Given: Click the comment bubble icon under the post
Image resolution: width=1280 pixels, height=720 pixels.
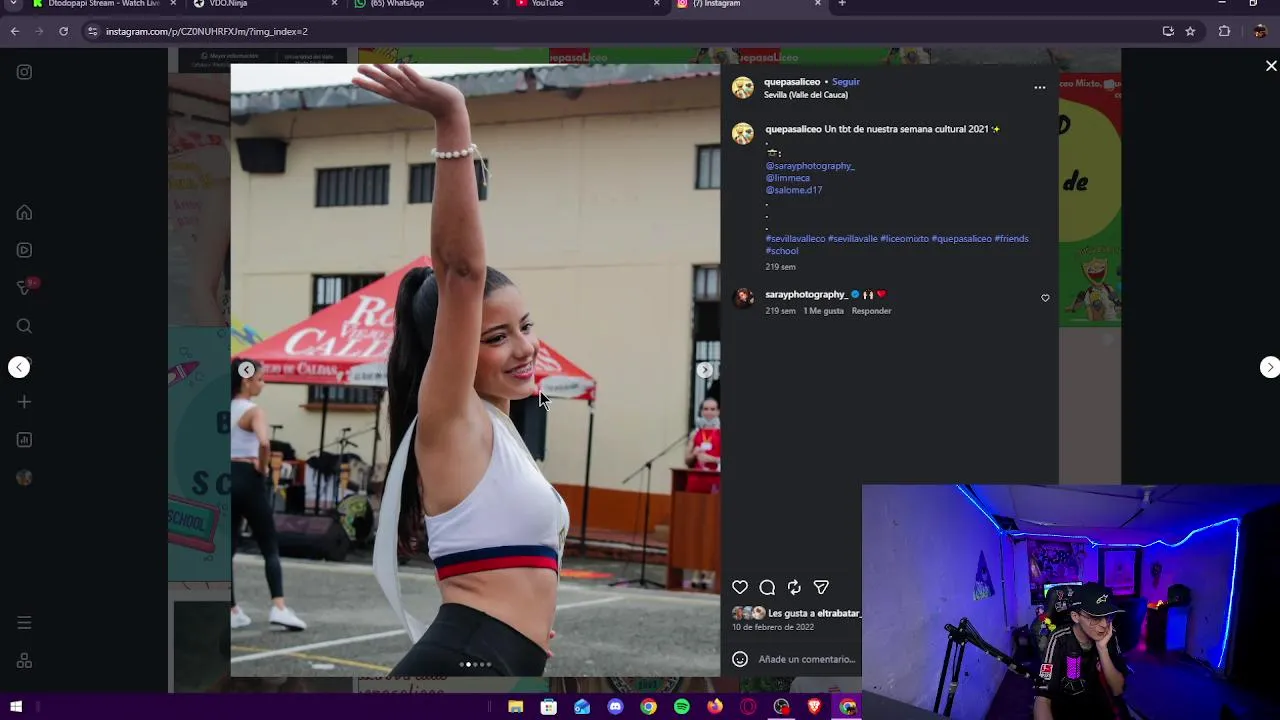Looking at the screenshot, I should 767,587.
